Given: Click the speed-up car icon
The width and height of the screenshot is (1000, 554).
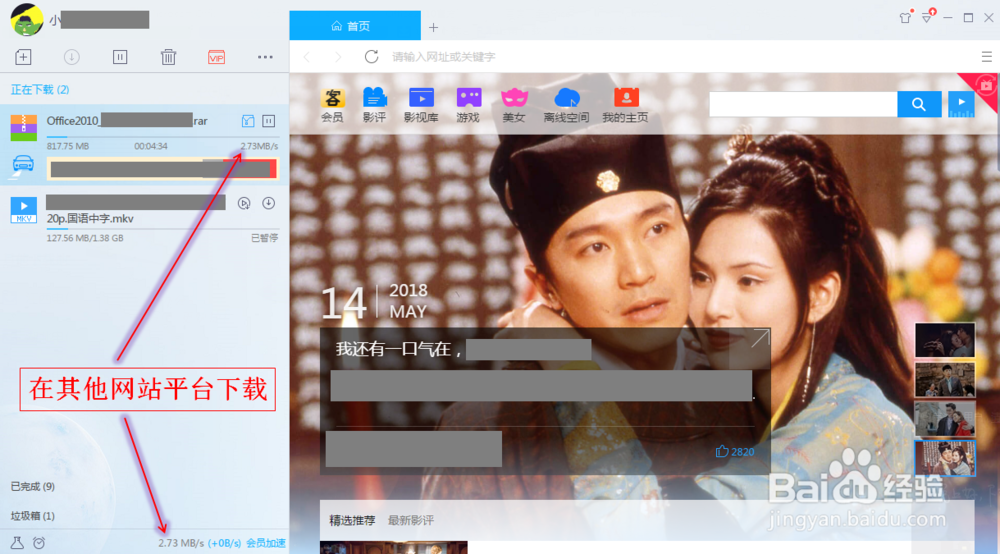Looking at the screenshot, I should [x=24, y=164].
